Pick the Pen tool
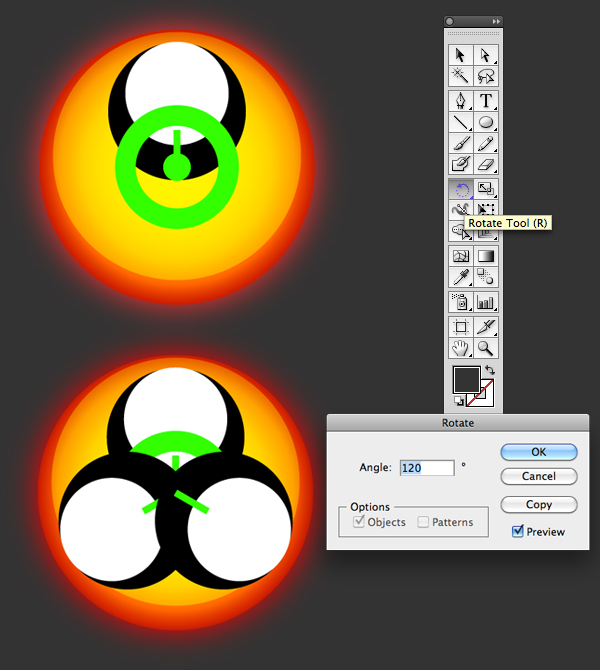Image resolution: width=600 pixels, height=670 pixels. pyautogui.click(x=461, y=101)
